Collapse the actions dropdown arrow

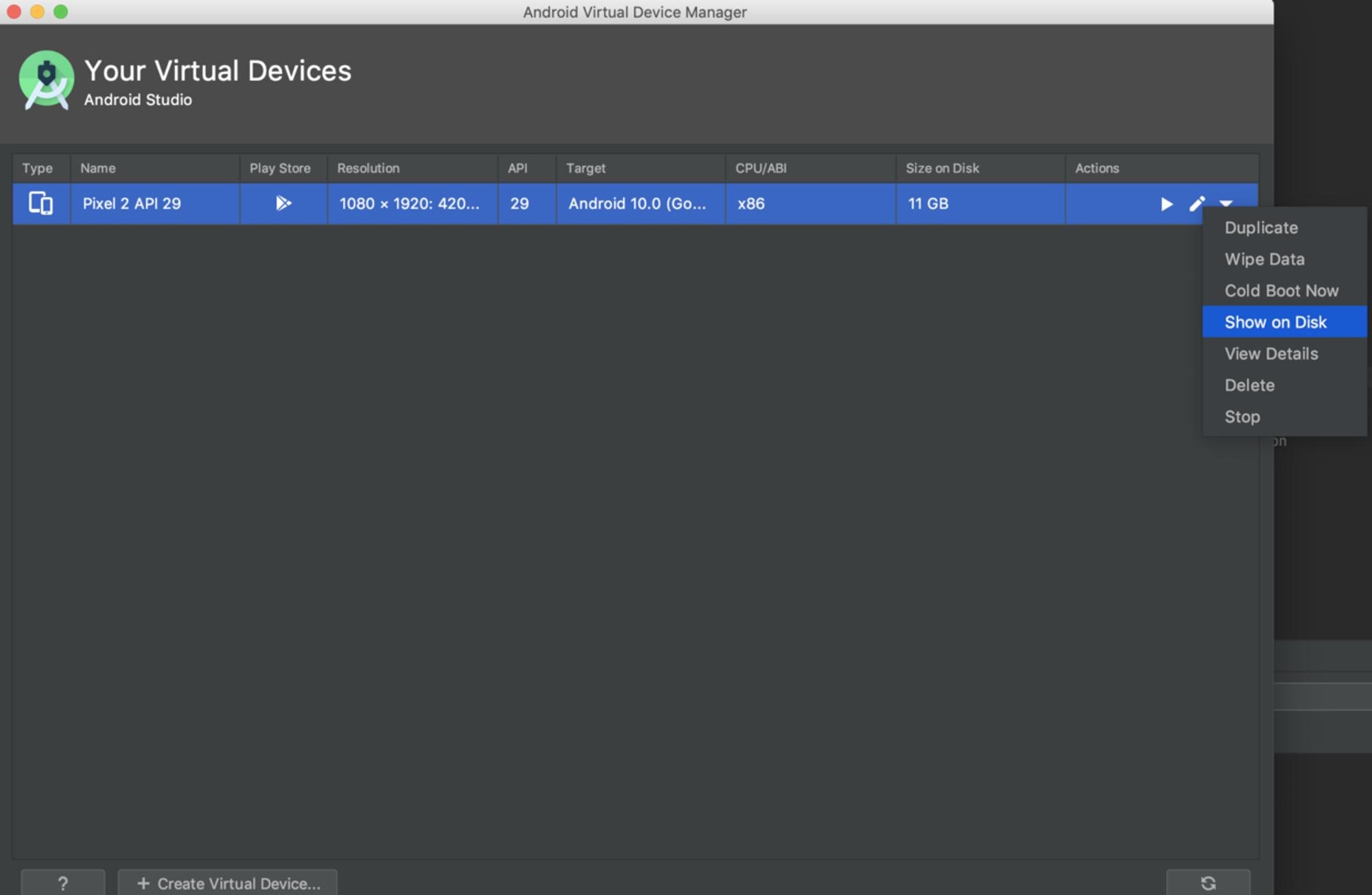click(1227, 204)
